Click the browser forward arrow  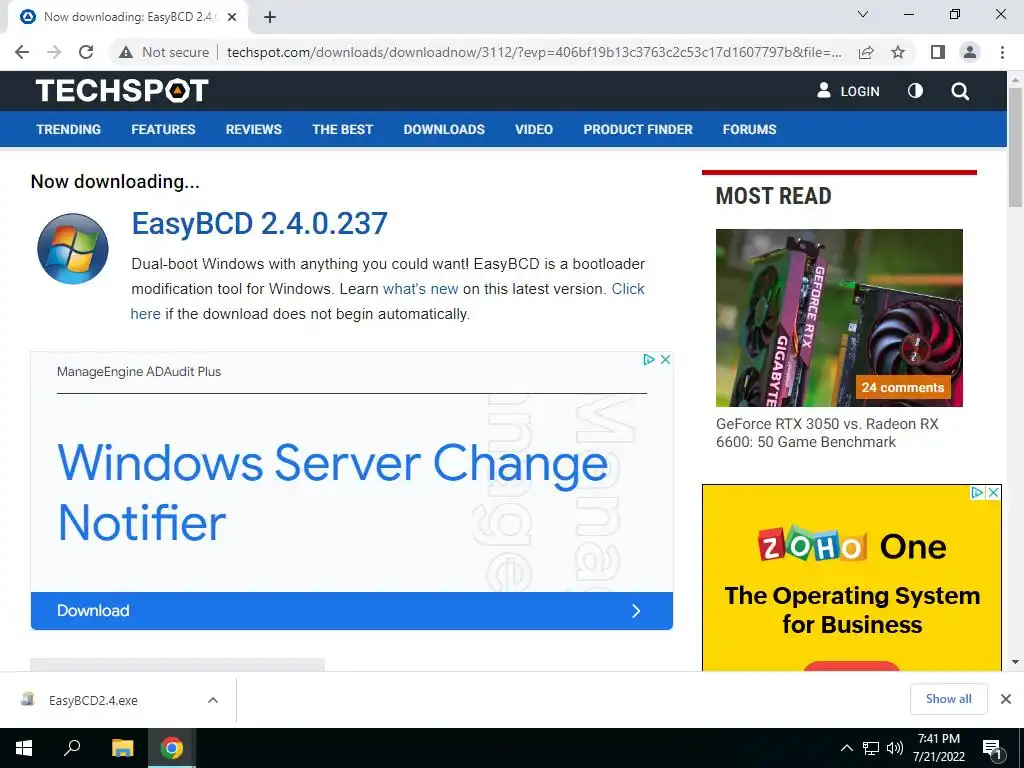[54, 52]
